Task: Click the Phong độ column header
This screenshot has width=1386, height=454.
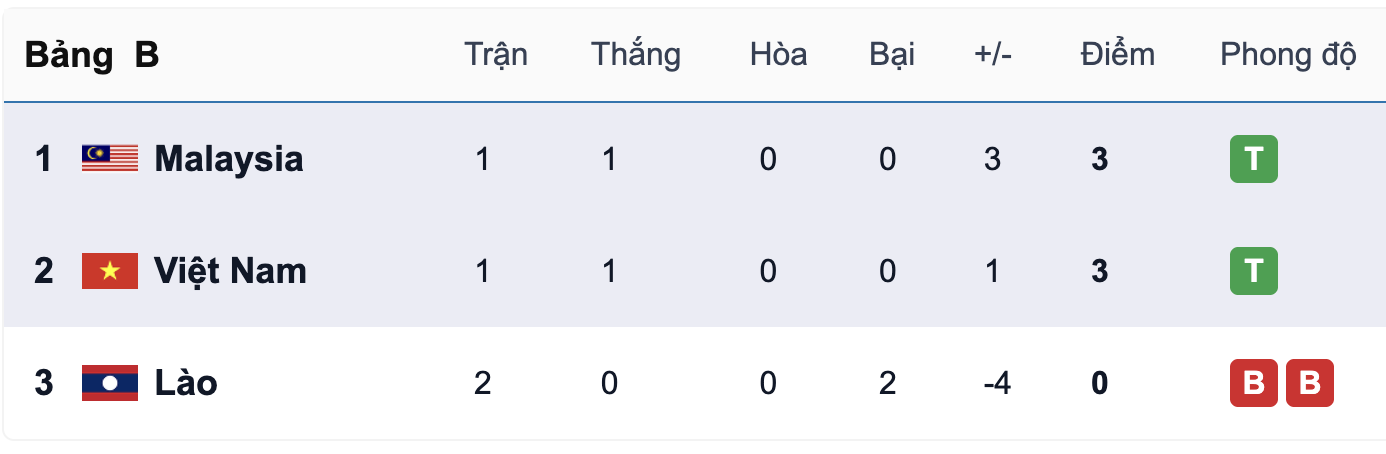Action: pyautogui.click(x=1288, y=55)
